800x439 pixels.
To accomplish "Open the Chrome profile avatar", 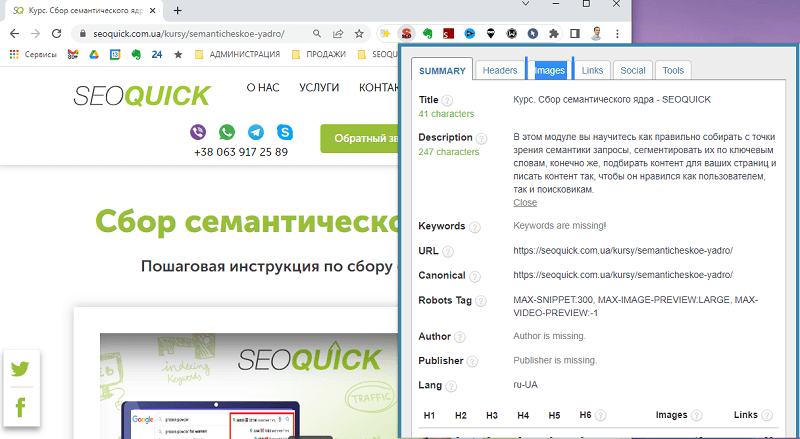I will click(596, 34).
